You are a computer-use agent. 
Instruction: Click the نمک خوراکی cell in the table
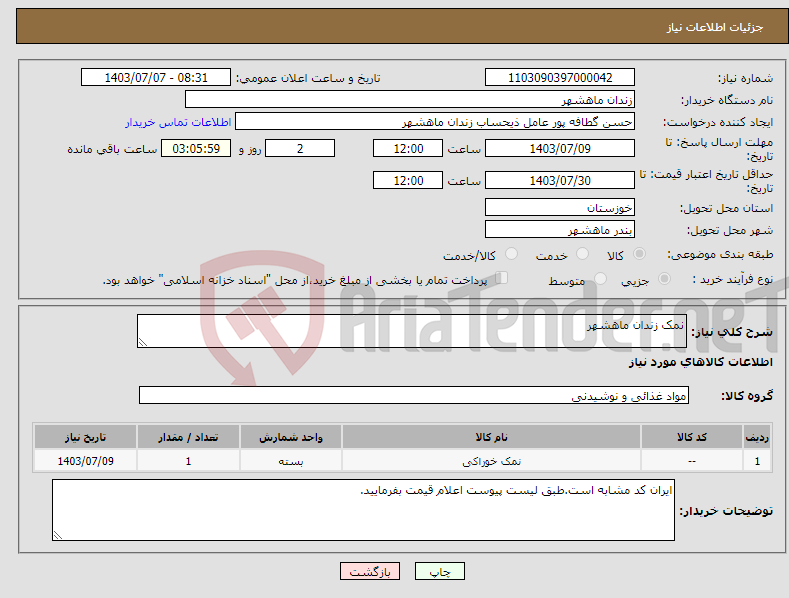point(491,461)
